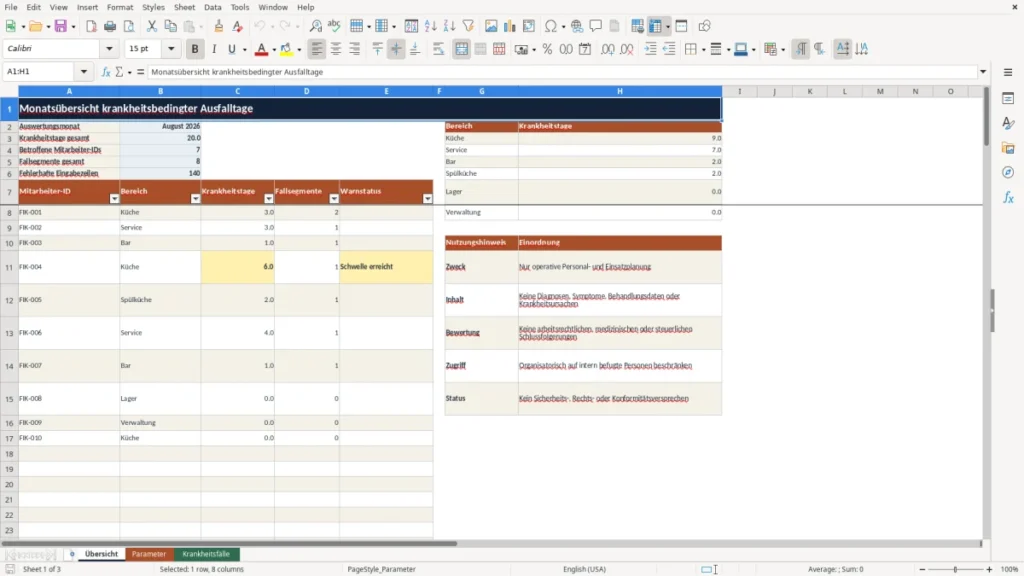Insert Comment speech bubble icon
1024x576 pixels.
[x=596, y=26]
